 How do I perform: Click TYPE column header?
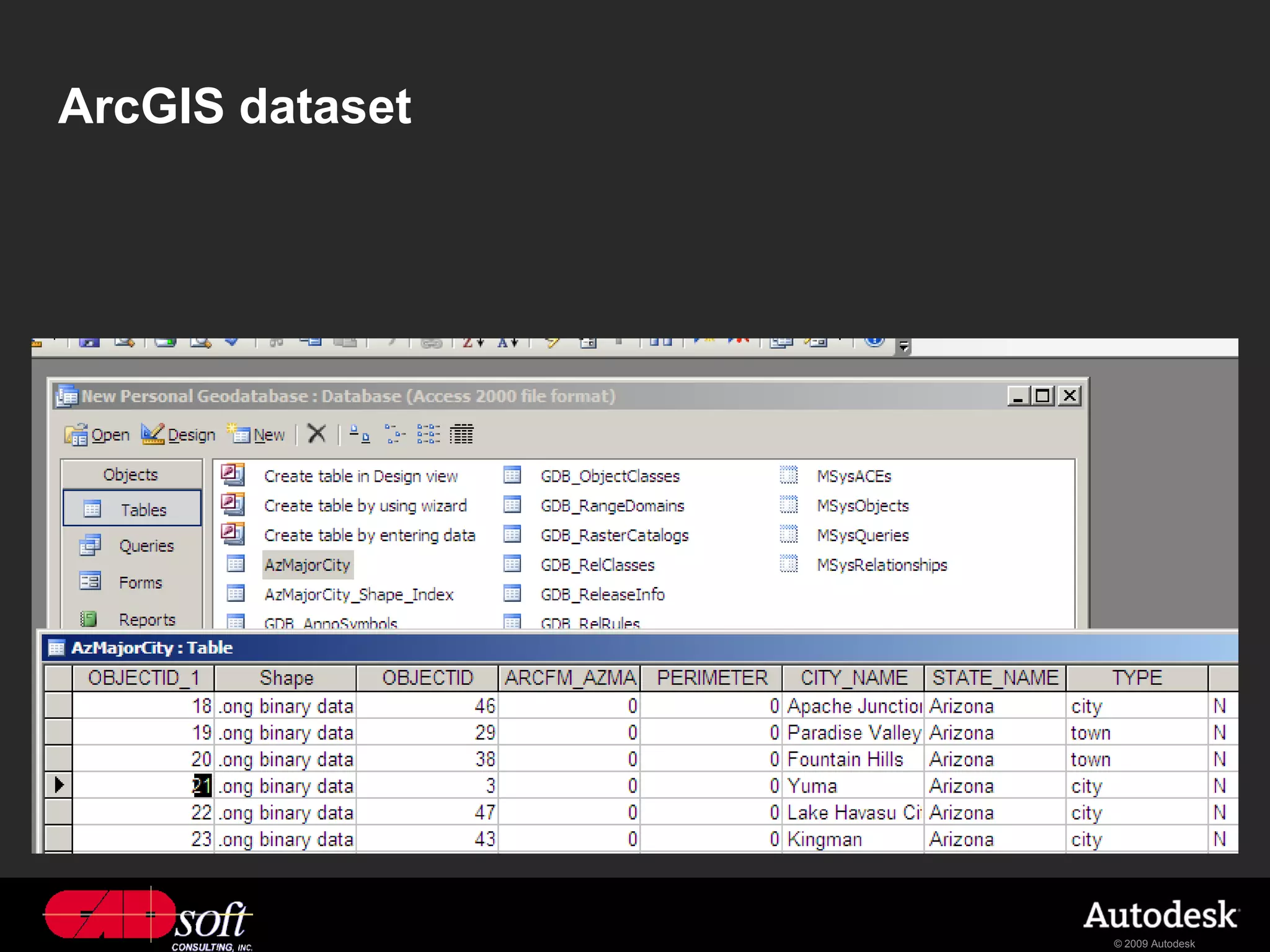coord(1137,678)
